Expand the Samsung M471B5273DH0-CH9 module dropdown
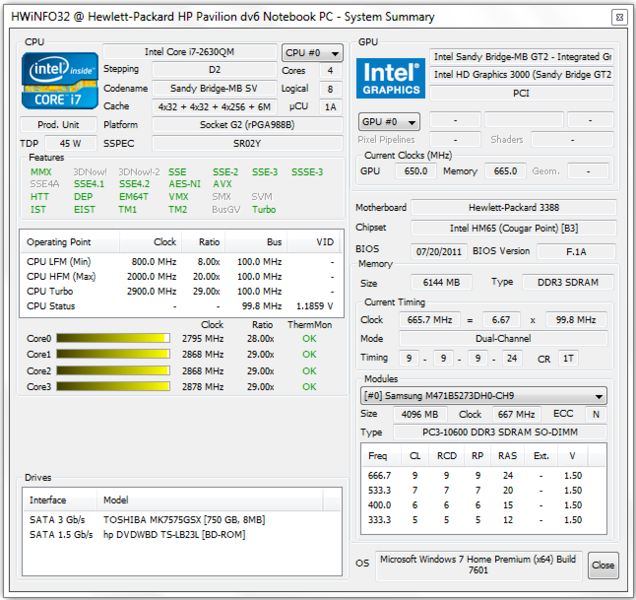Image resolution: width=636 pixels, height=600 pixels. (x=482, y=396)
